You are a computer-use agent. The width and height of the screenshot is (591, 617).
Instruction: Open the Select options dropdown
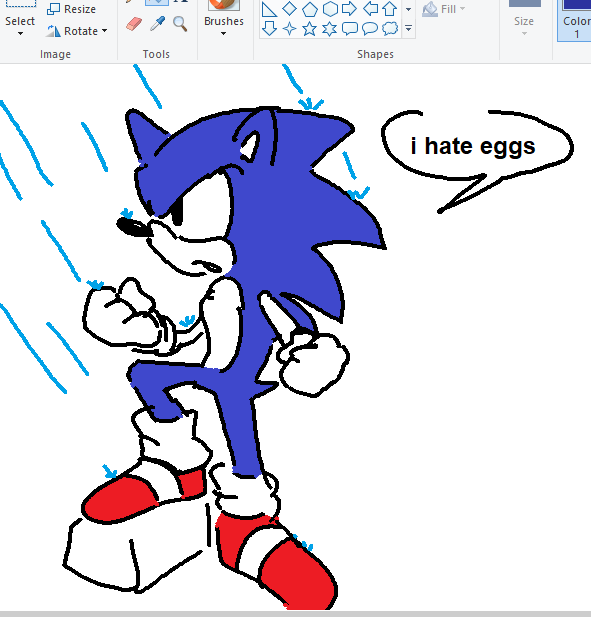click(x=20, y=25)
